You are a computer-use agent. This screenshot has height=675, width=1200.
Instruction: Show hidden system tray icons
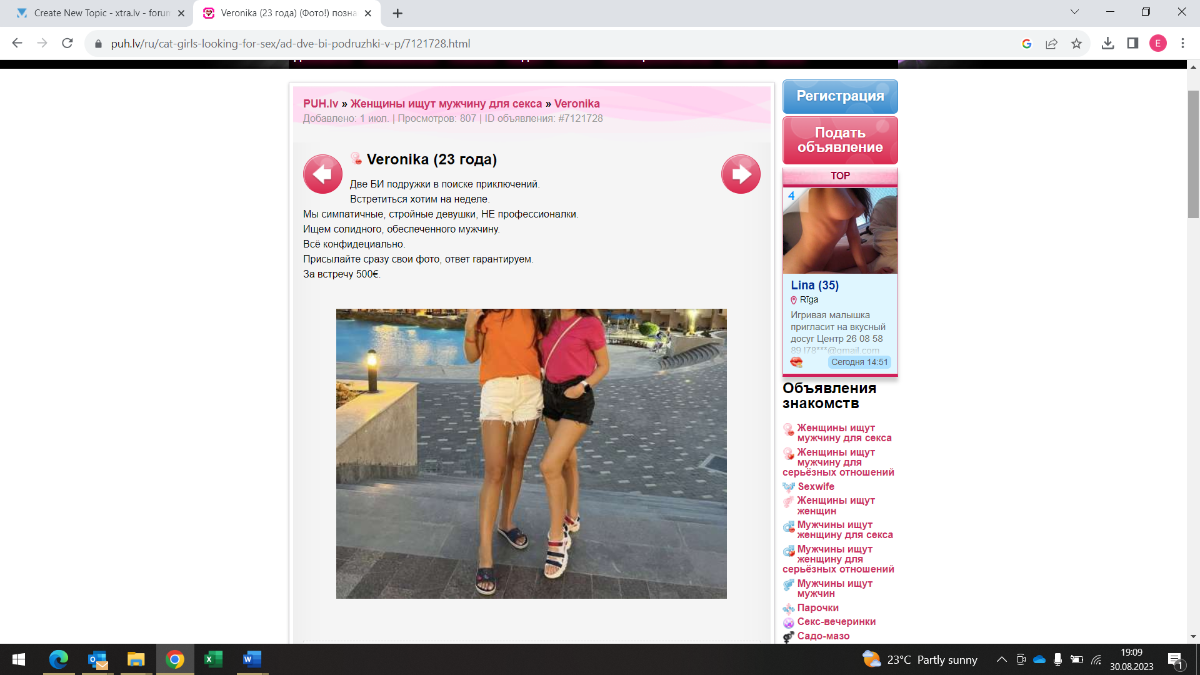[x=1001, y=660]
